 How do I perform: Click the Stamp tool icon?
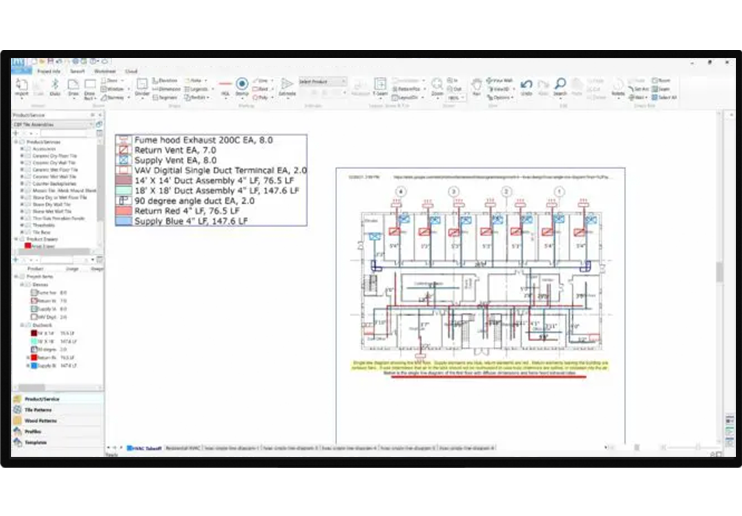point(242,86)
